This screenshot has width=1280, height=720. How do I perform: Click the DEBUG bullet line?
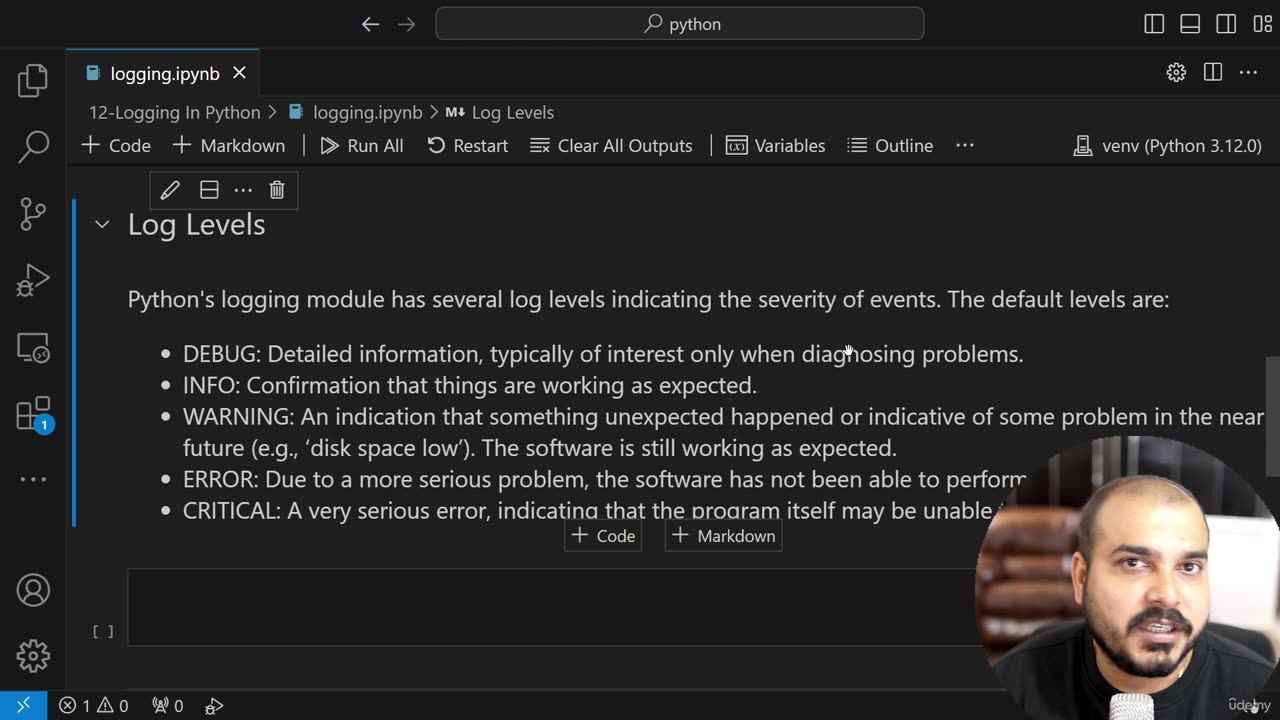point(603,354)
